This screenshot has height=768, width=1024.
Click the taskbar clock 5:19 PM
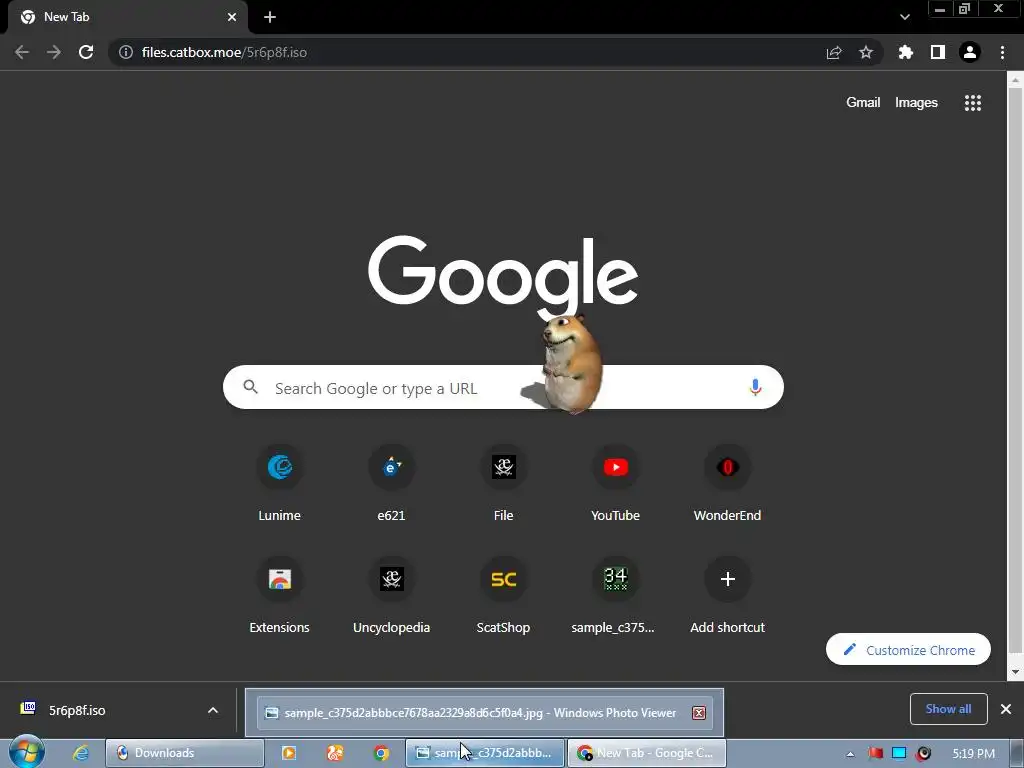(x=973, y=754)
